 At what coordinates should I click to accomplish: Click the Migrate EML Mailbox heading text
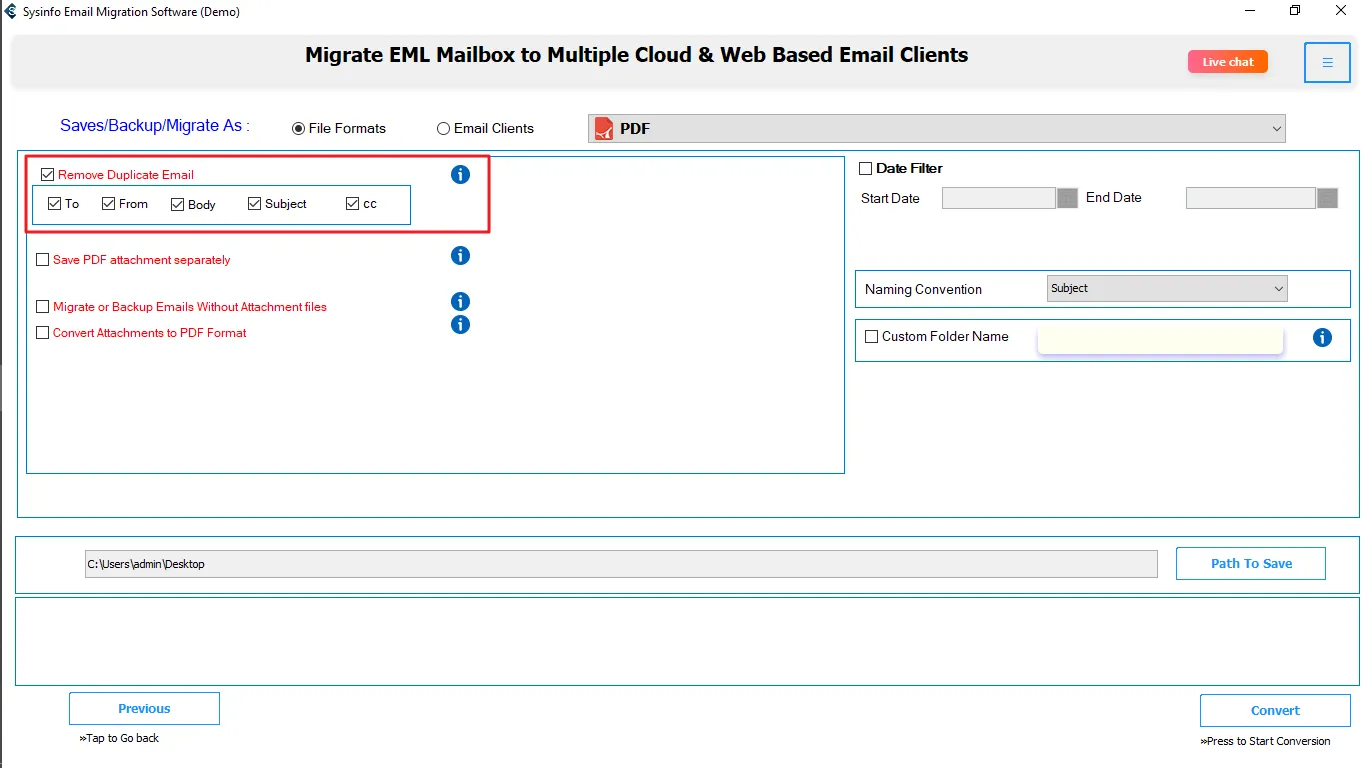click(x=637, y=55)
